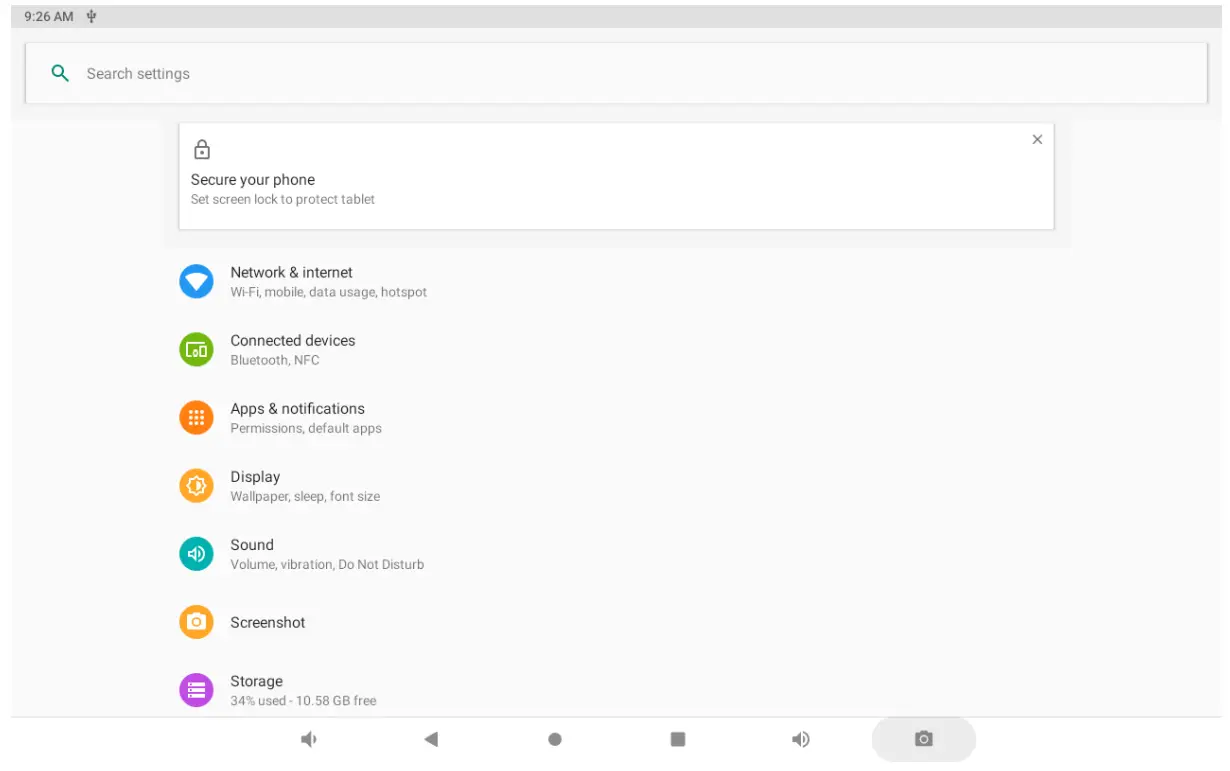Tap the green Connected devices icon
The height and width of the screenshot is (771, 1230).
pyautogui.click(x=196, y=350)
